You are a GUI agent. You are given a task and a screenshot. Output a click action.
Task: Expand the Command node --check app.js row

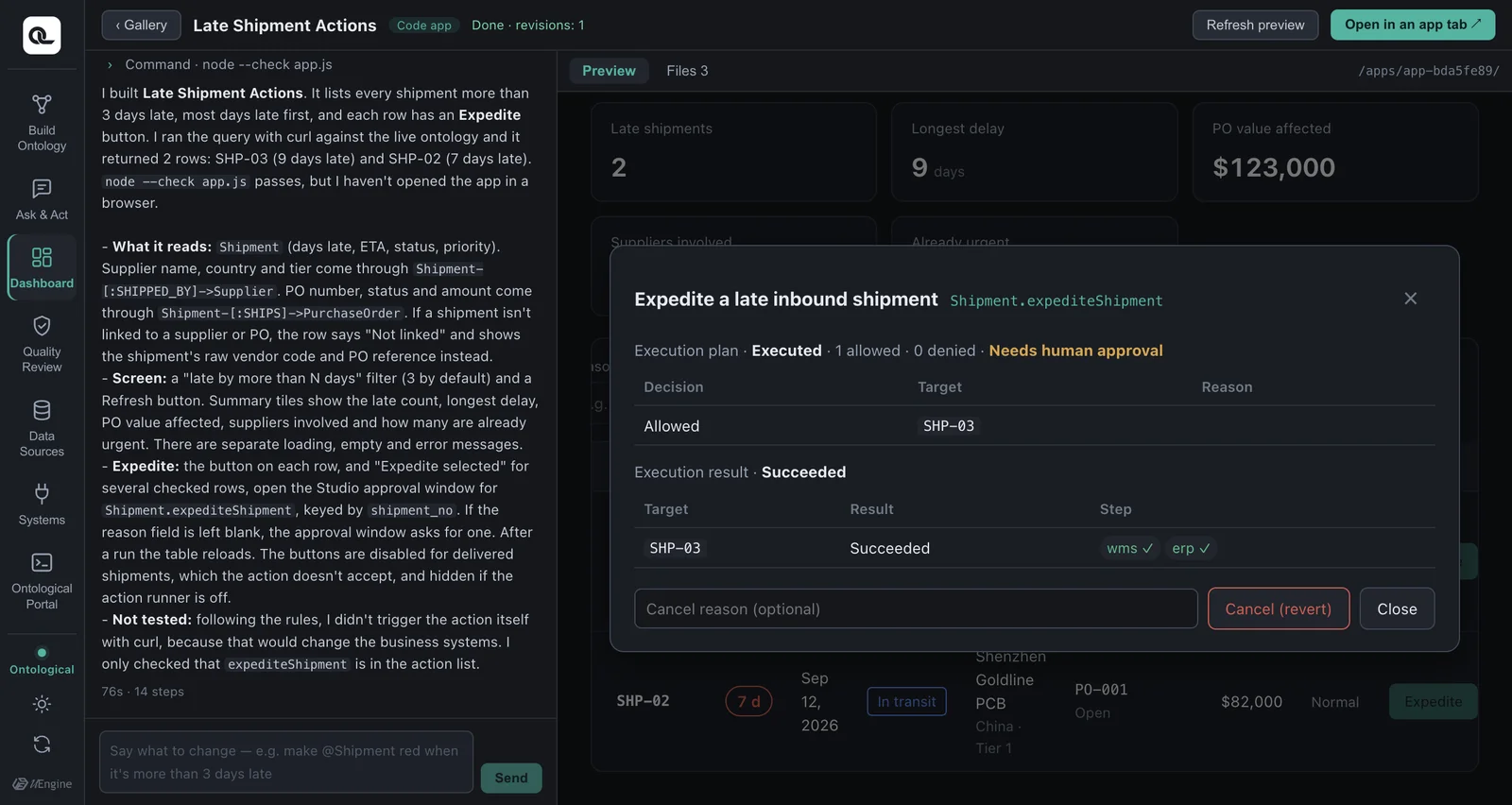click(219, 64)
